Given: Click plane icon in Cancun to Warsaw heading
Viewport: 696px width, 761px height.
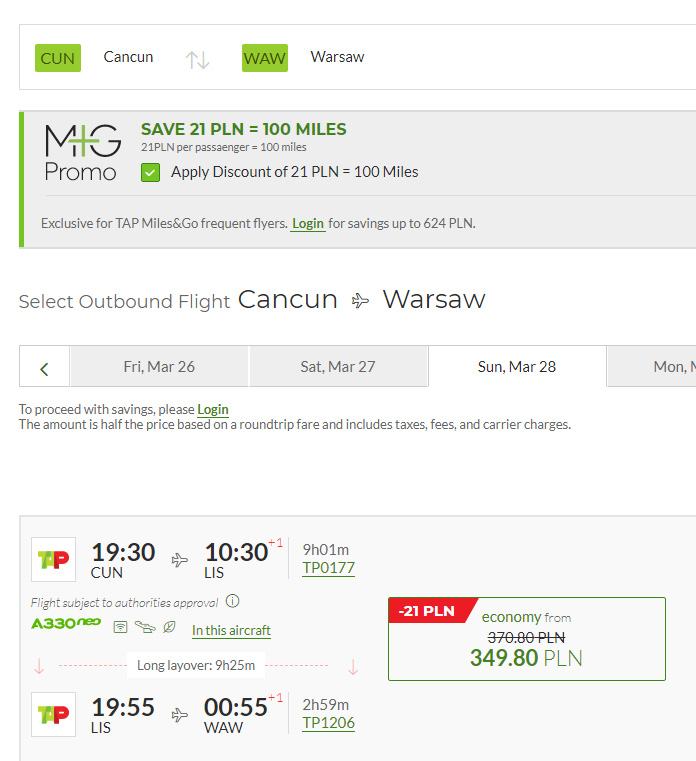Looking at the screenshot, I should click(x=360, y=301).
